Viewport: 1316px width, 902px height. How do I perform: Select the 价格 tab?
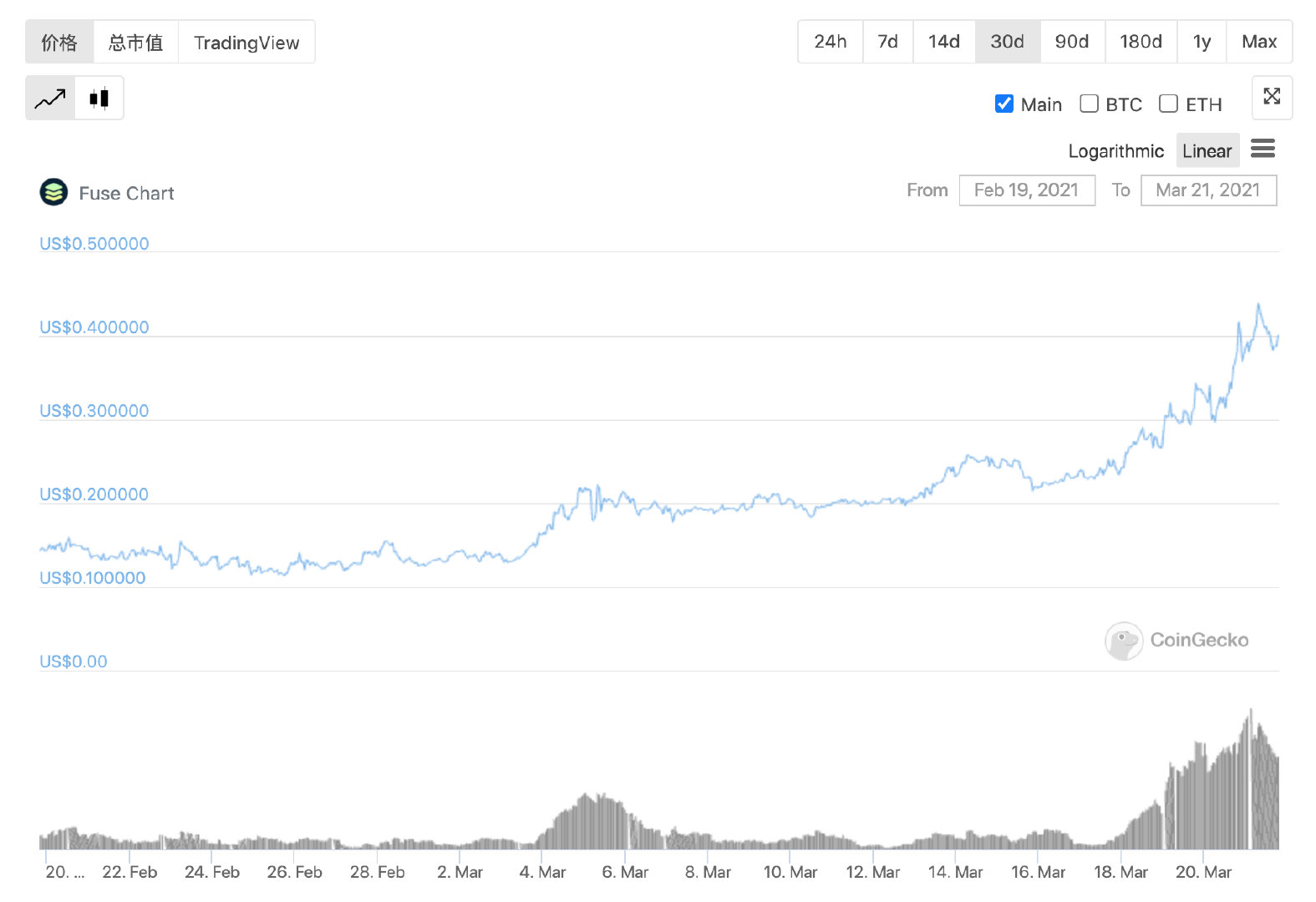click(x=59, y=42)
